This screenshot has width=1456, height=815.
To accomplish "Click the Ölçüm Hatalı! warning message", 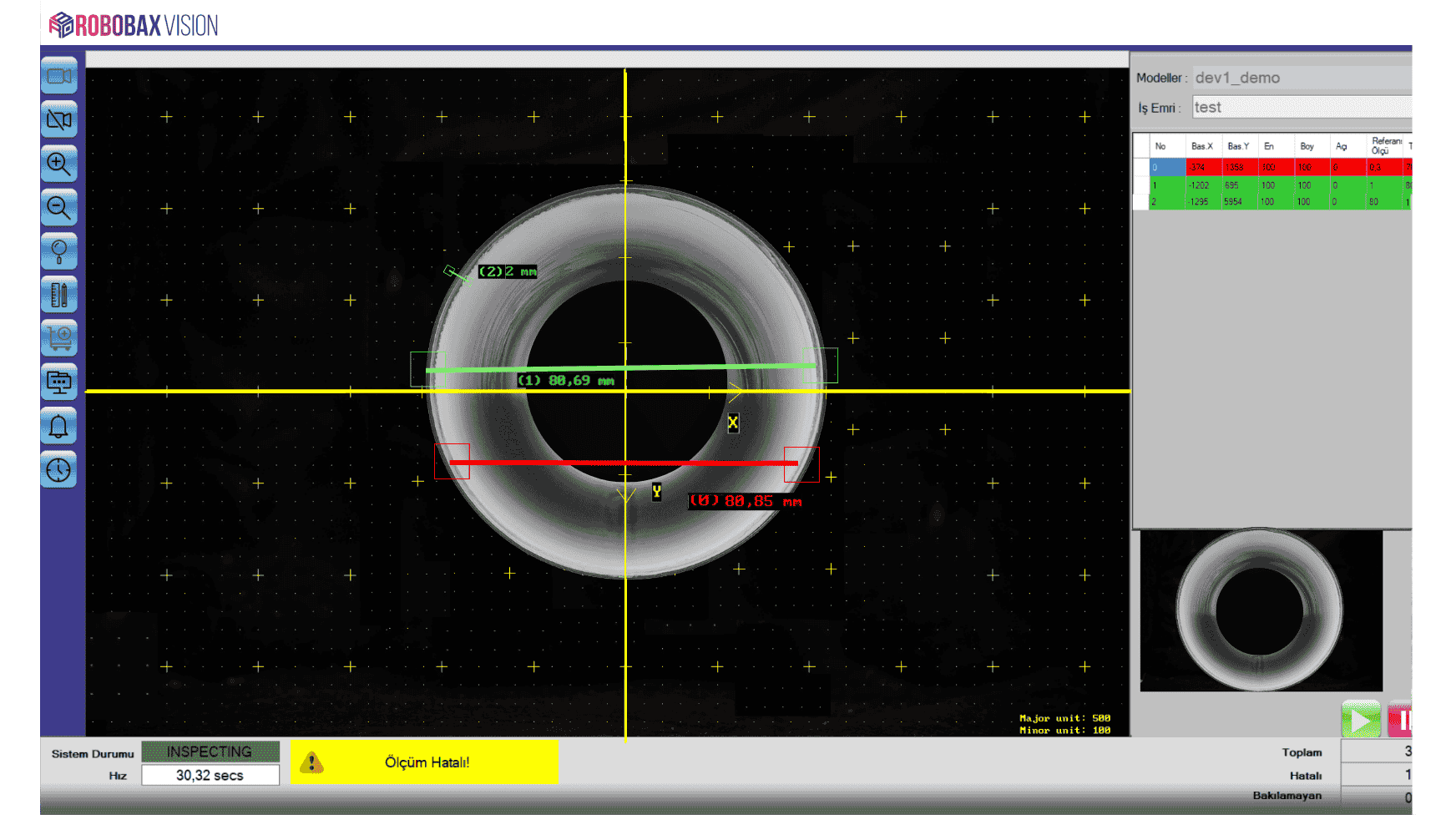I will click(x=427, y=762).
